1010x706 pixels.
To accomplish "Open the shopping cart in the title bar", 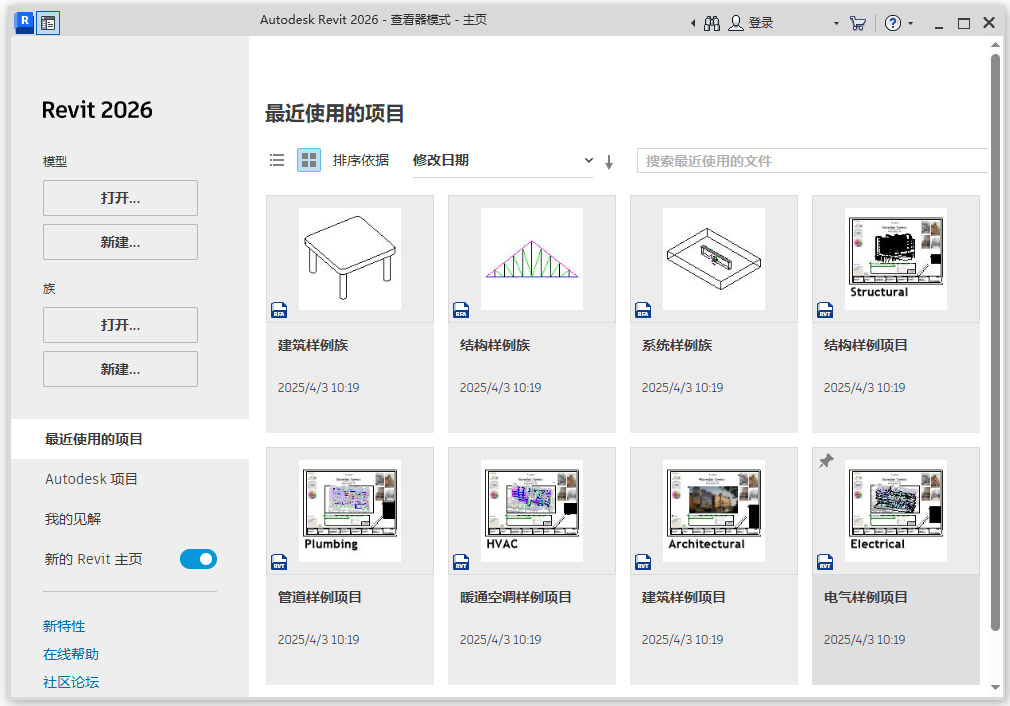I will pos(858,21).
